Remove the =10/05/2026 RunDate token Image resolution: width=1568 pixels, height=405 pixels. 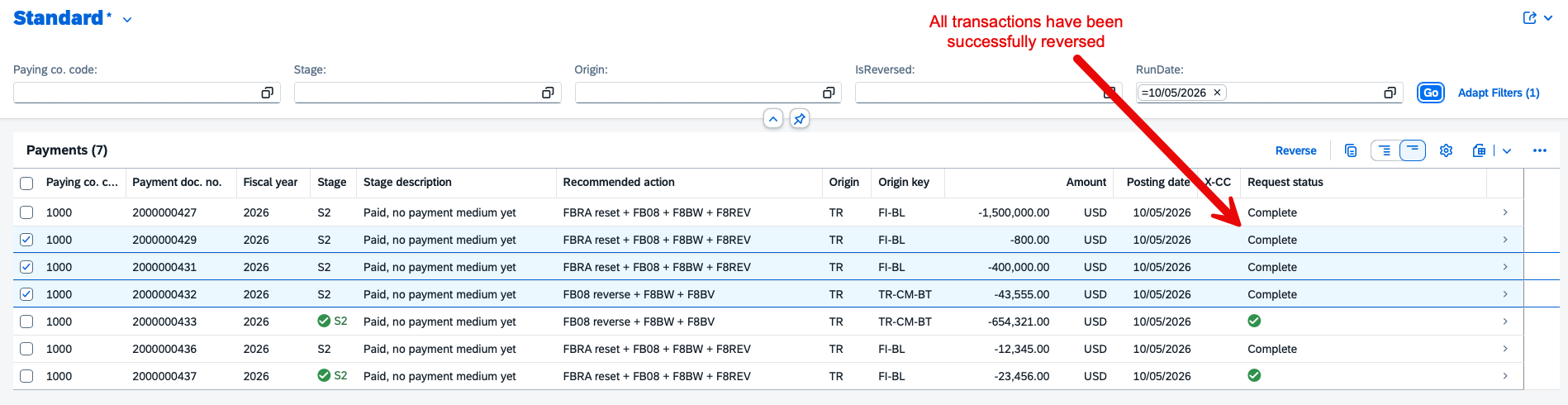click(1217, 93)
